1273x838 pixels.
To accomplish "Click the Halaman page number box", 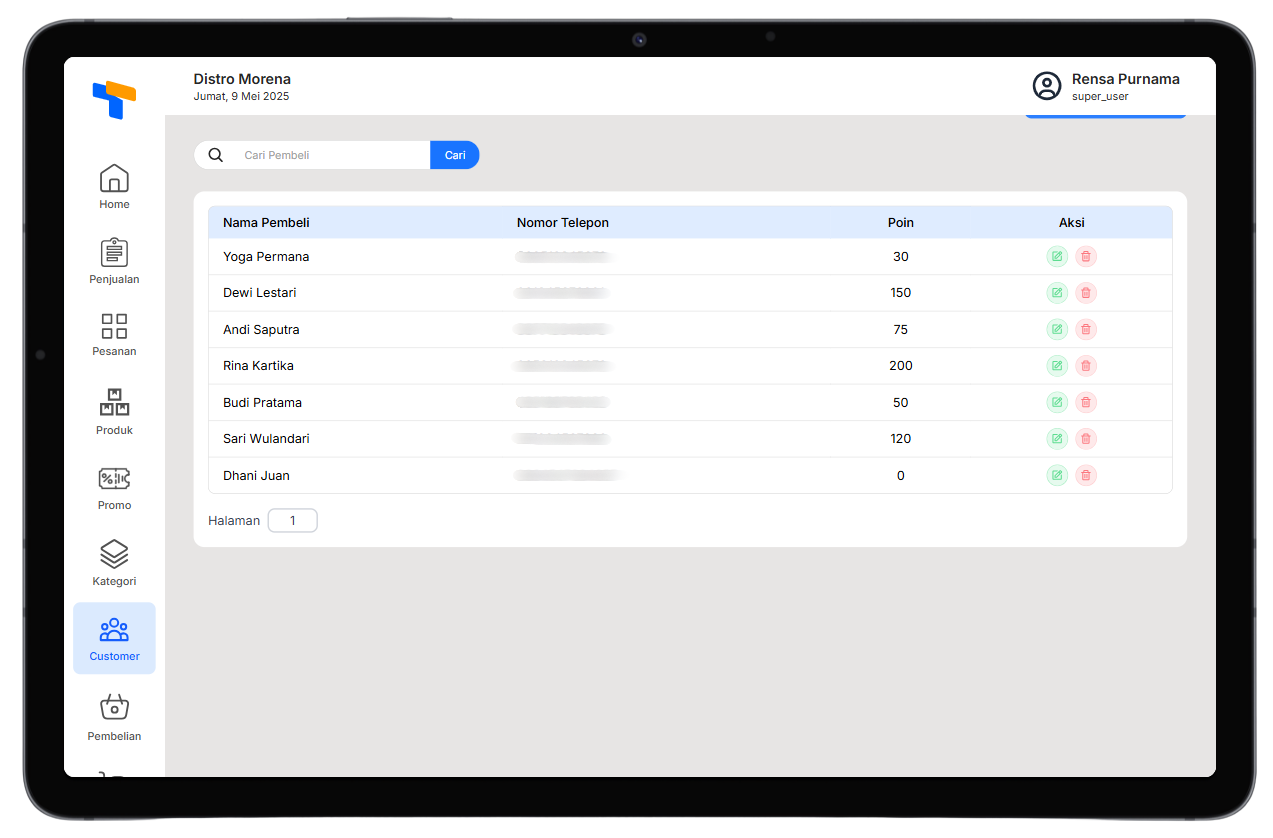I will (x=292, y=521).
